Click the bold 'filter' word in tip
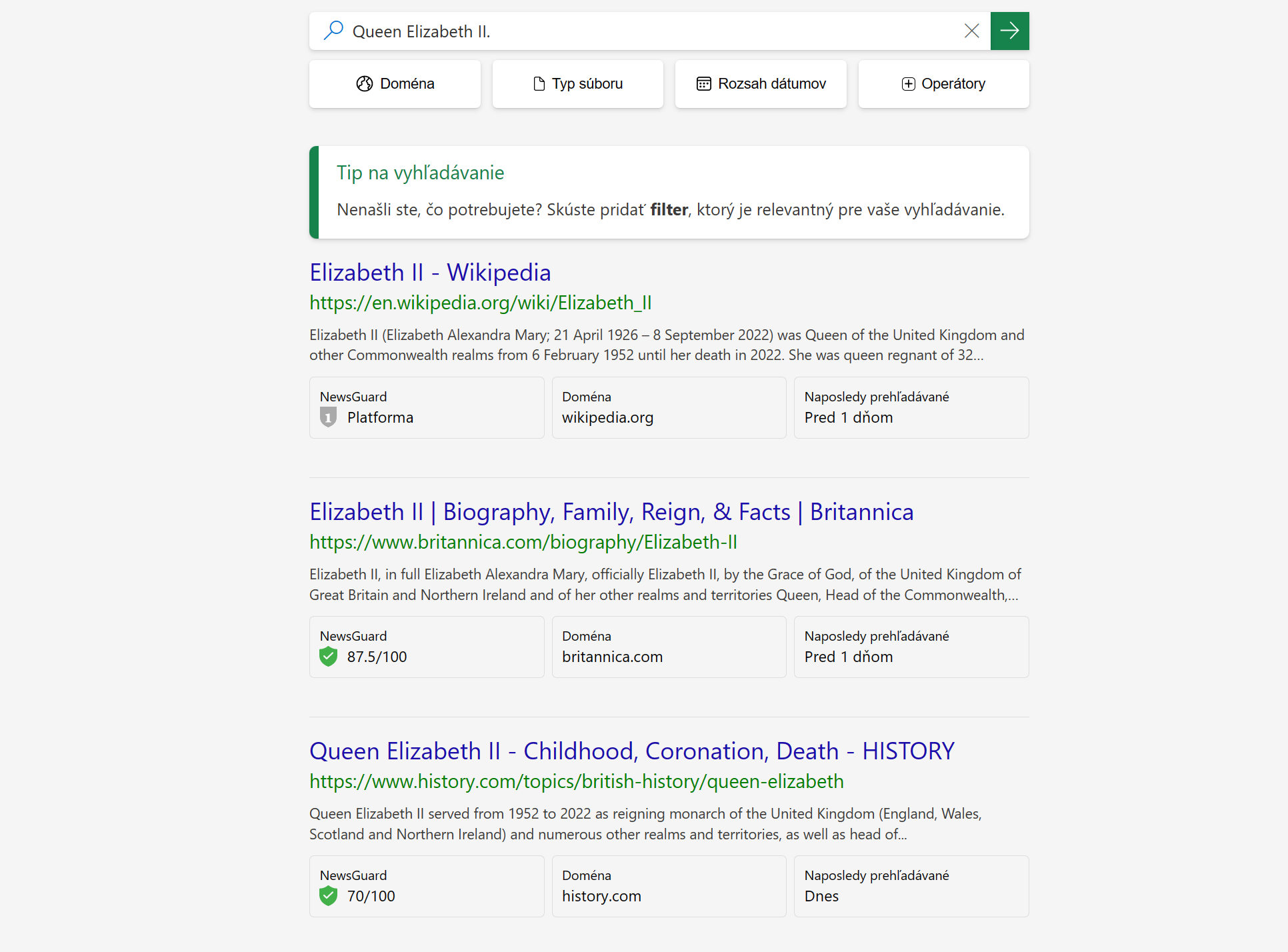The height and width of the screenshot is (952, 1288). (669, 209)
